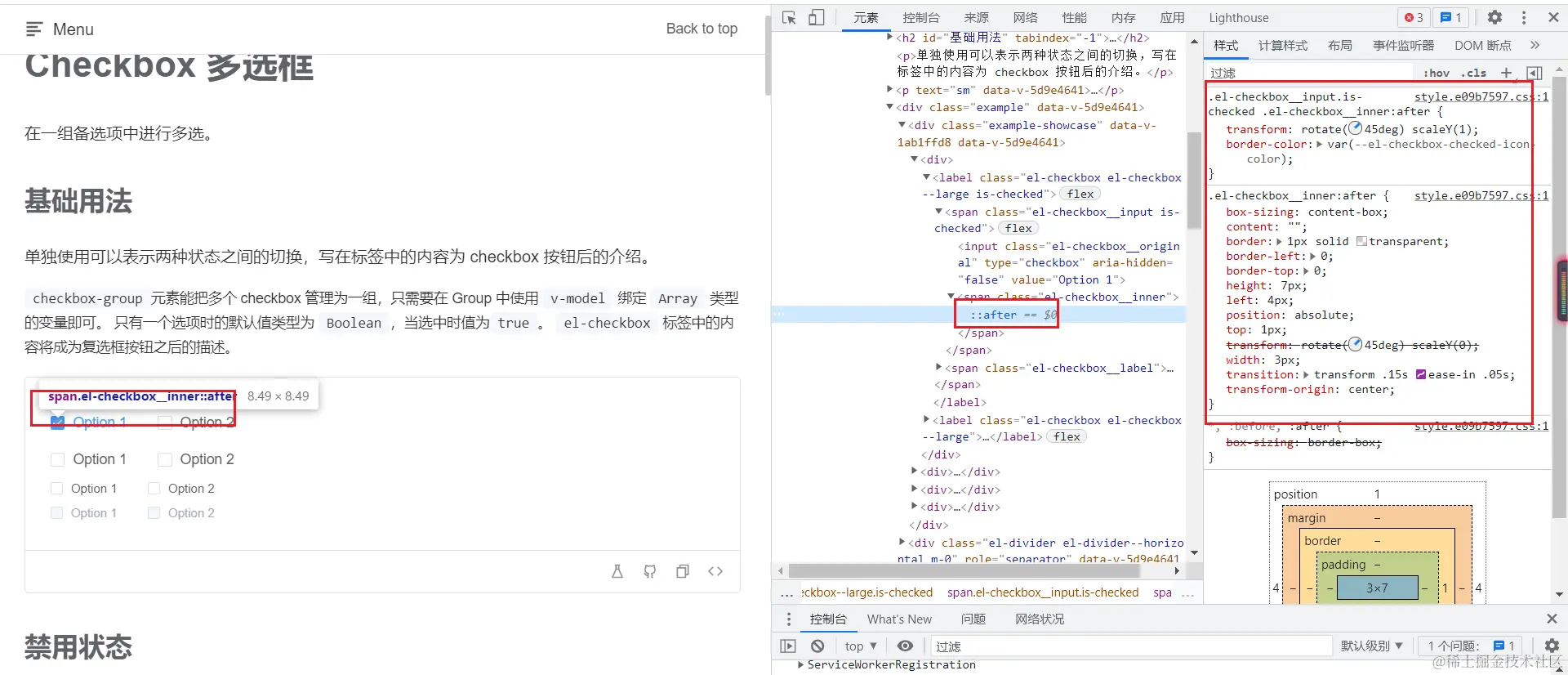Expand the border shorthand in styles

point(1279,242)
